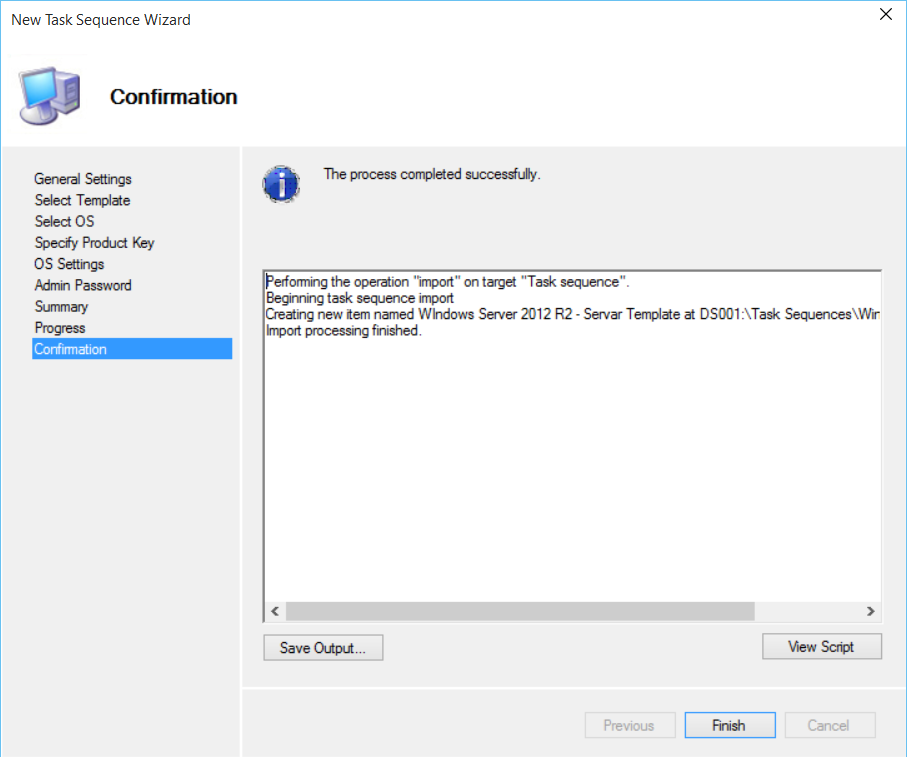This screenshot has height=757, width=907.
Task: Open the View Script button
Action: pos(821,647)
